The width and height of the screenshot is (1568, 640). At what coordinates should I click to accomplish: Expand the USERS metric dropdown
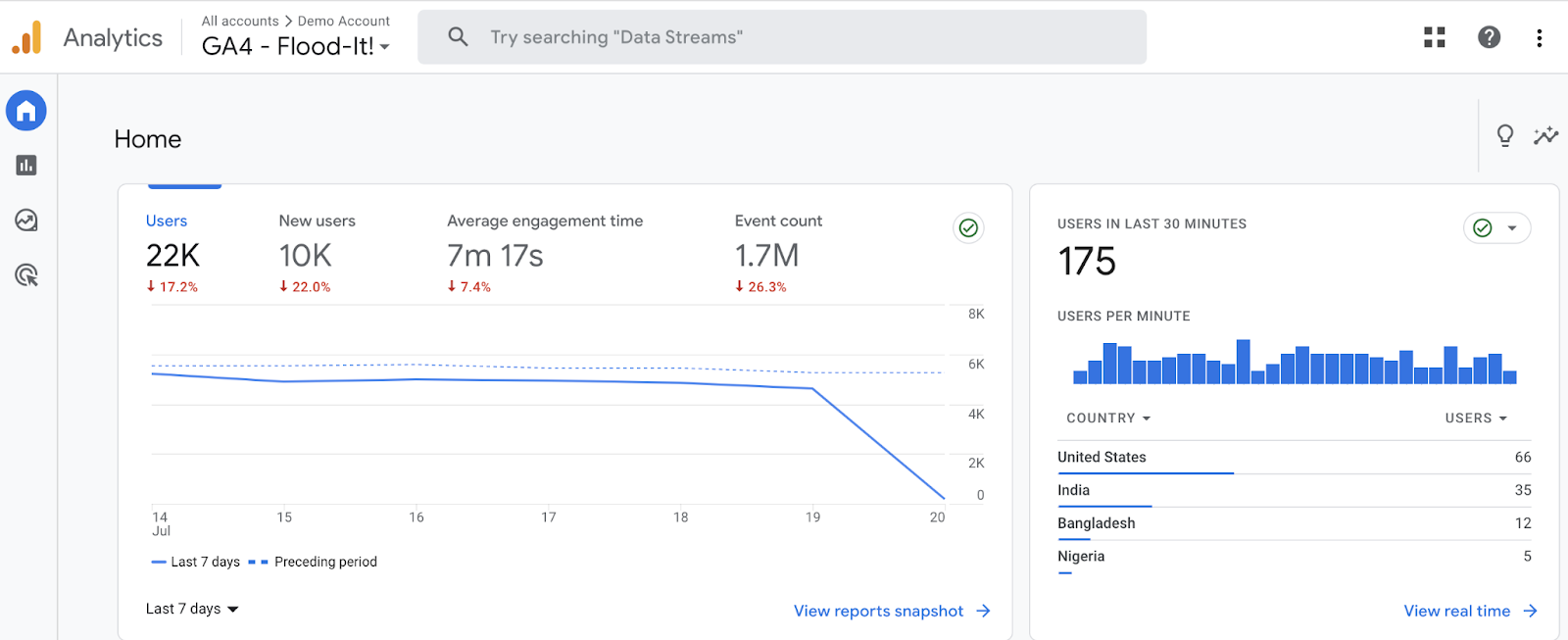pyautogui.click(x=1475, y=418)
